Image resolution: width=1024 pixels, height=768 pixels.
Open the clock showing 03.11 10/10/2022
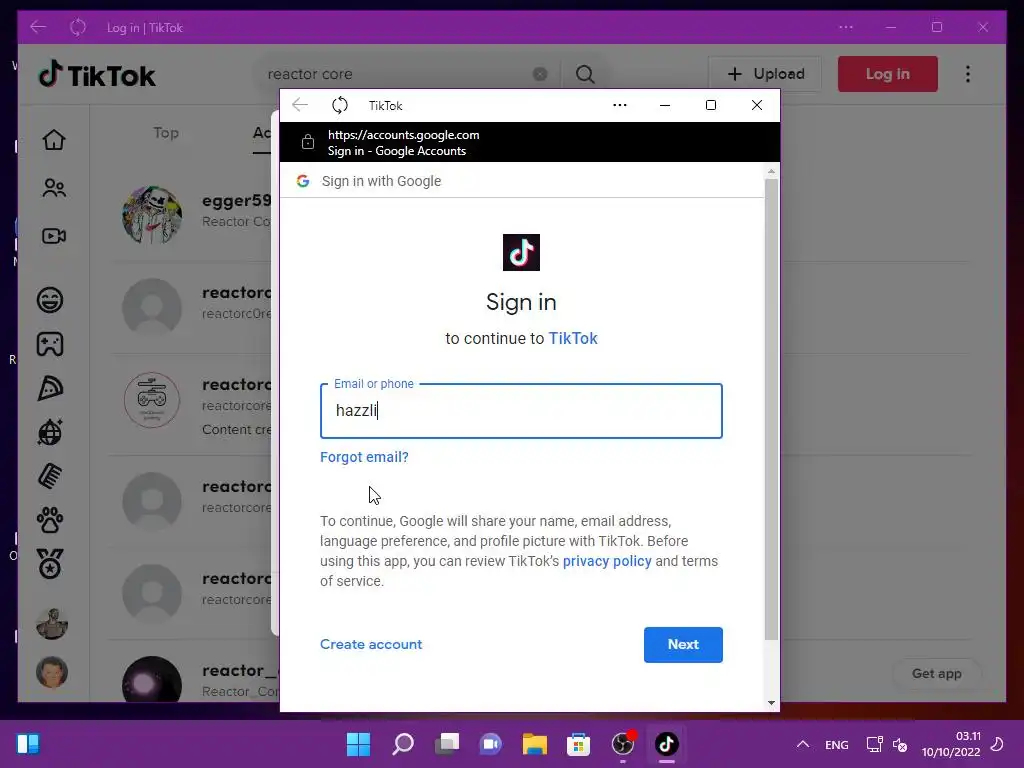(x=951, y=744)
